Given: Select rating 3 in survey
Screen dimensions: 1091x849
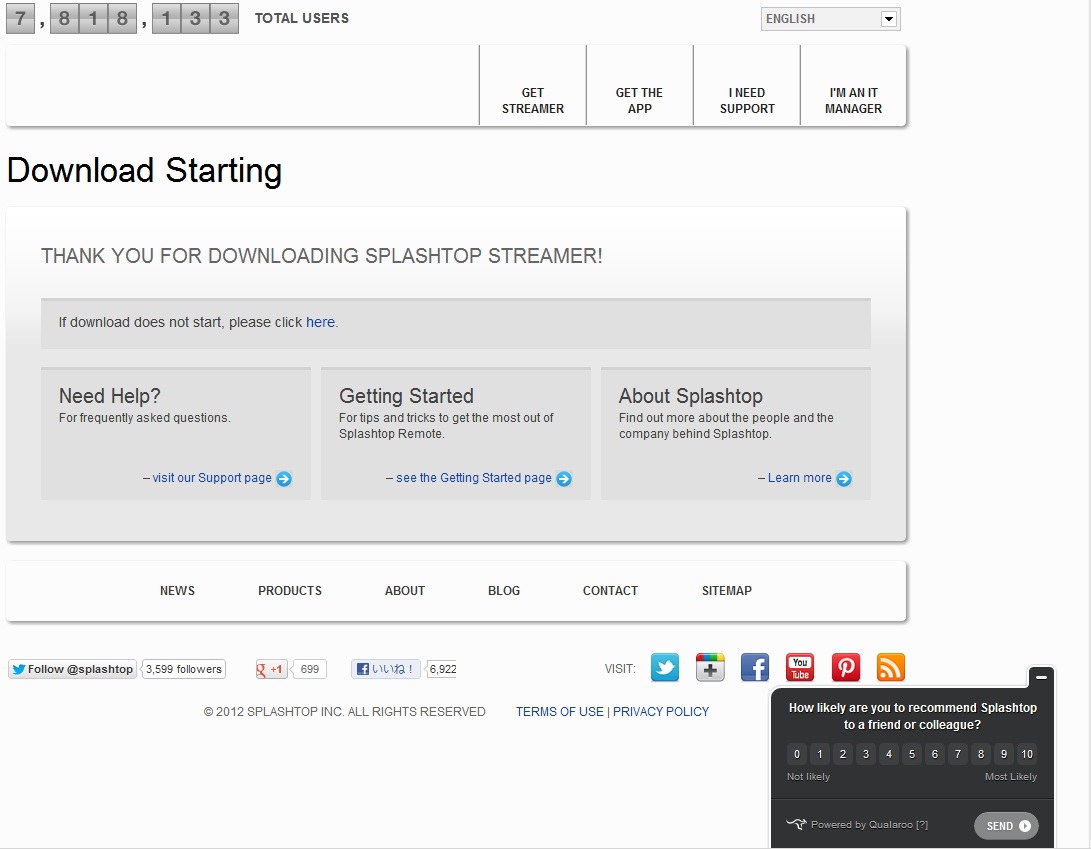Looking at the screenshot, I should coord(866,754).
